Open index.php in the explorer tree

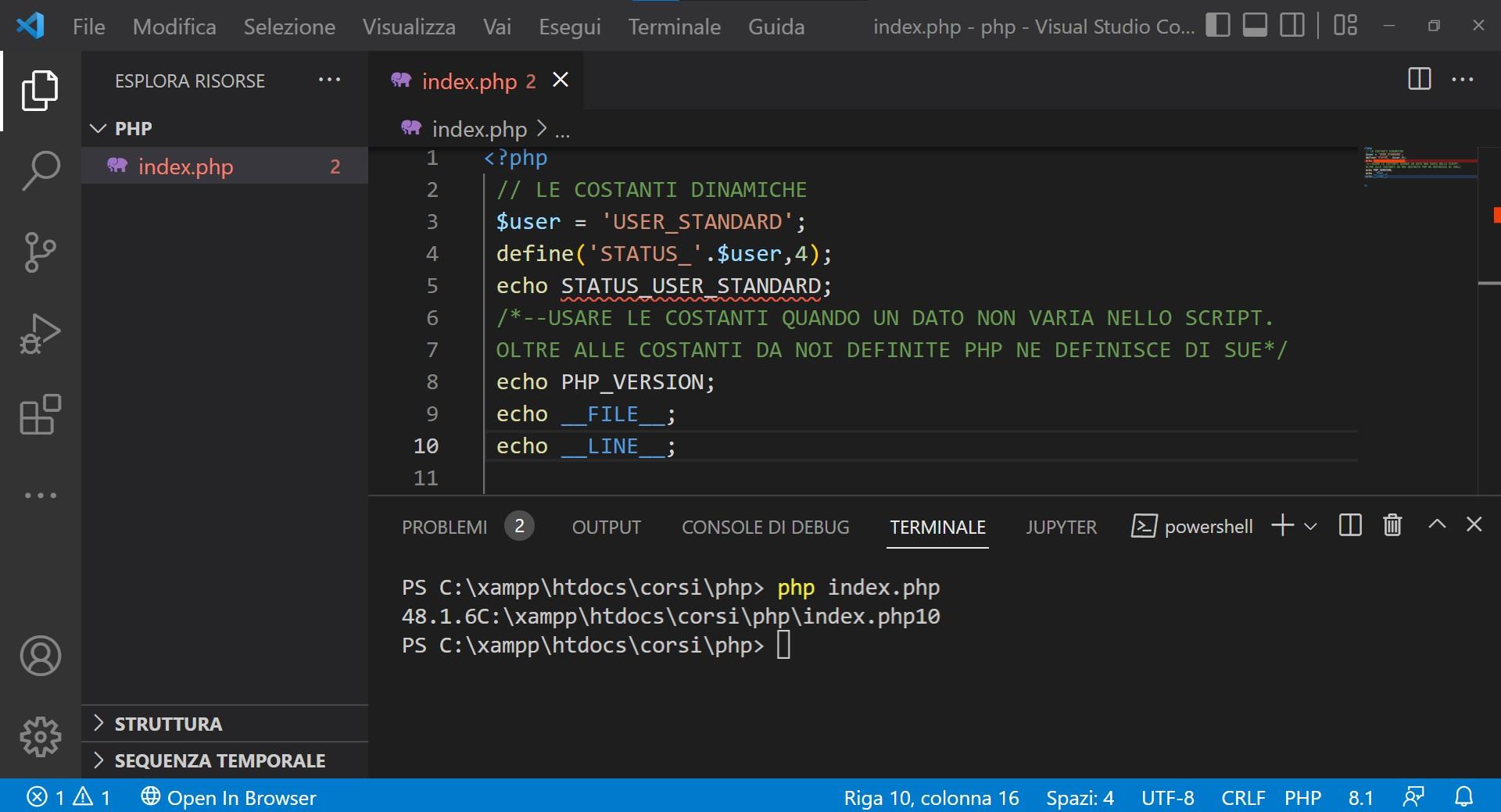coord(224,166)
